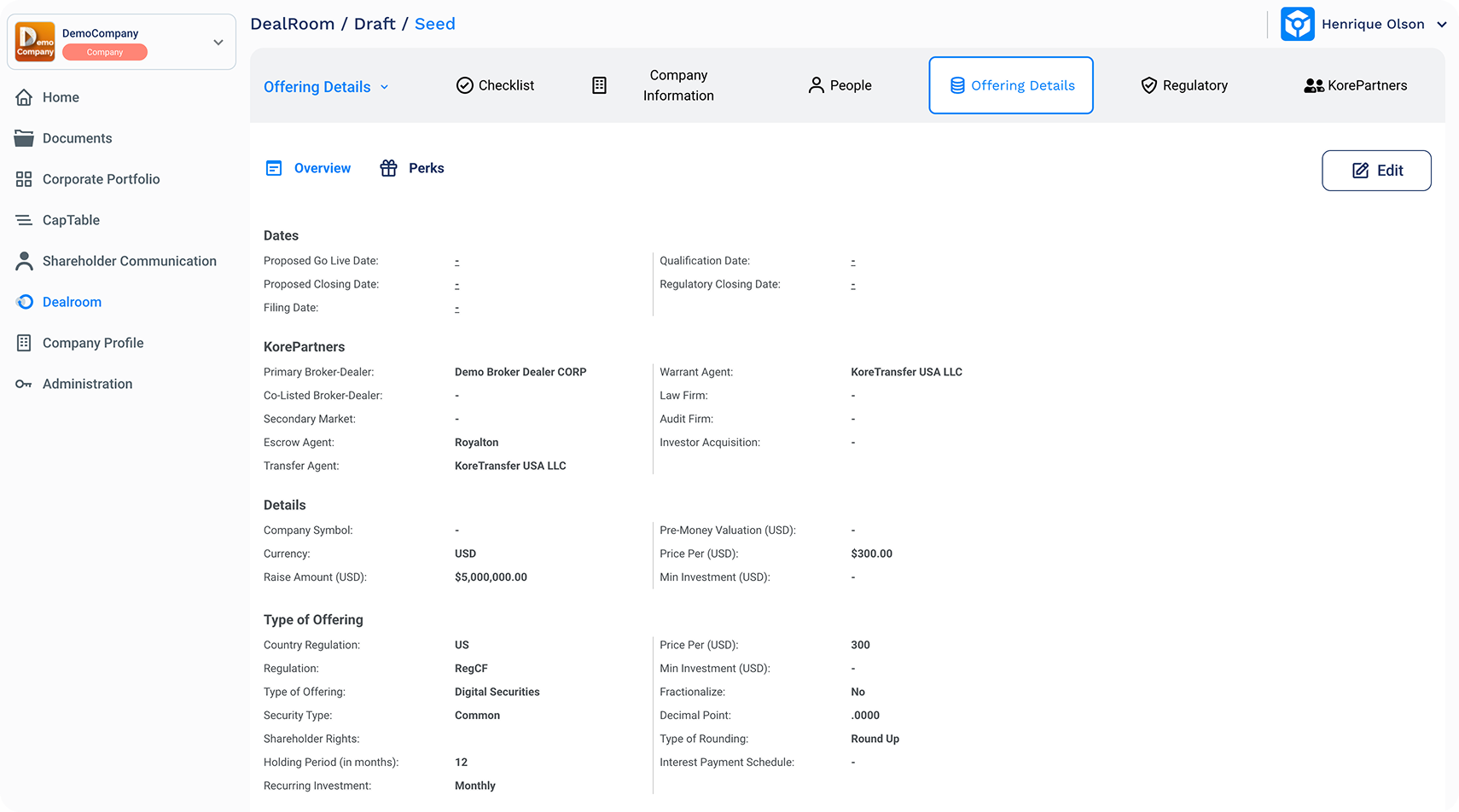1459x812 pixels.
Task: Click the DemoCompany logo thumbnail
Action: click(35, 42)
